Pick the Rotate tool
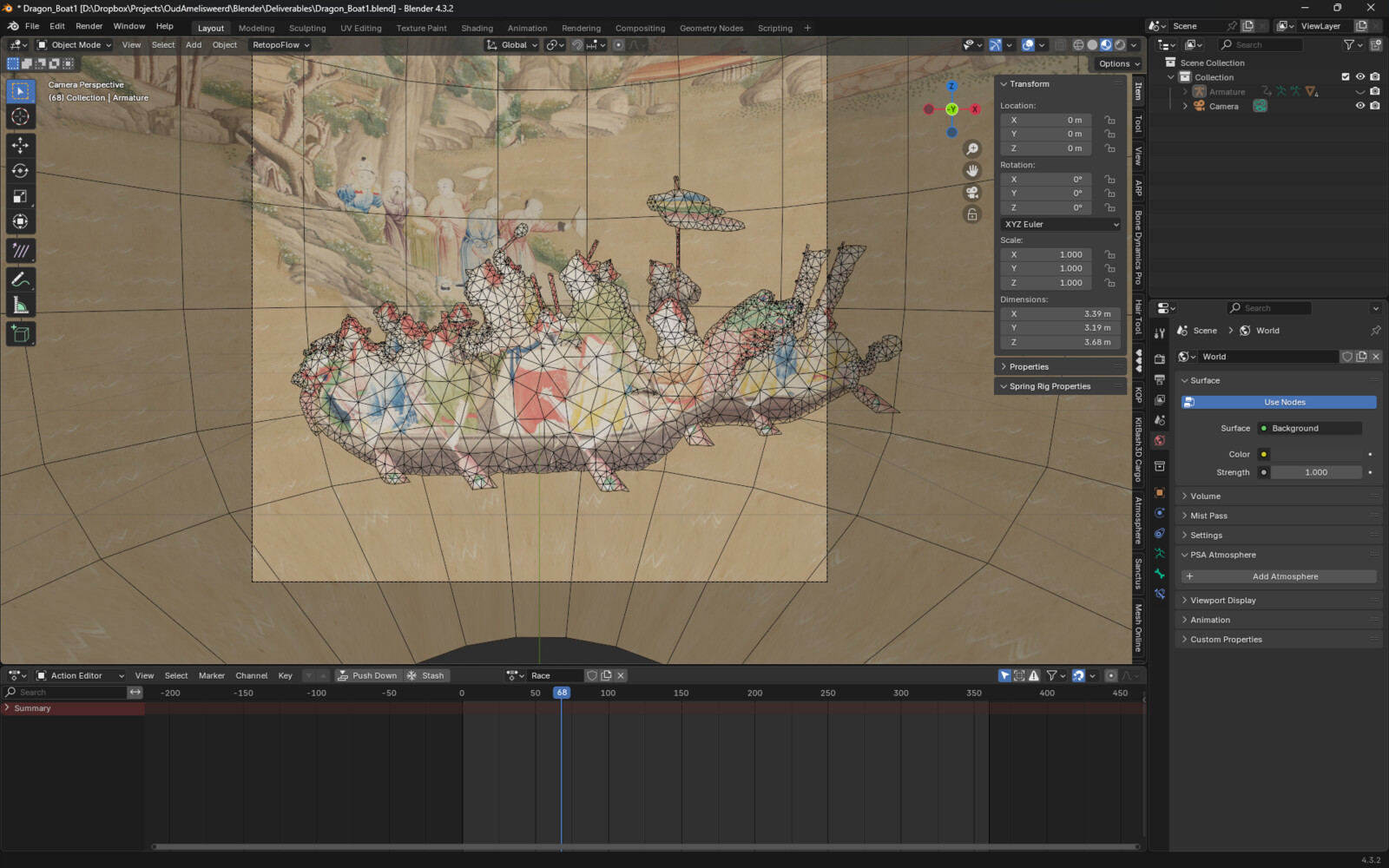1389x868 pixels. pos(21,171)
